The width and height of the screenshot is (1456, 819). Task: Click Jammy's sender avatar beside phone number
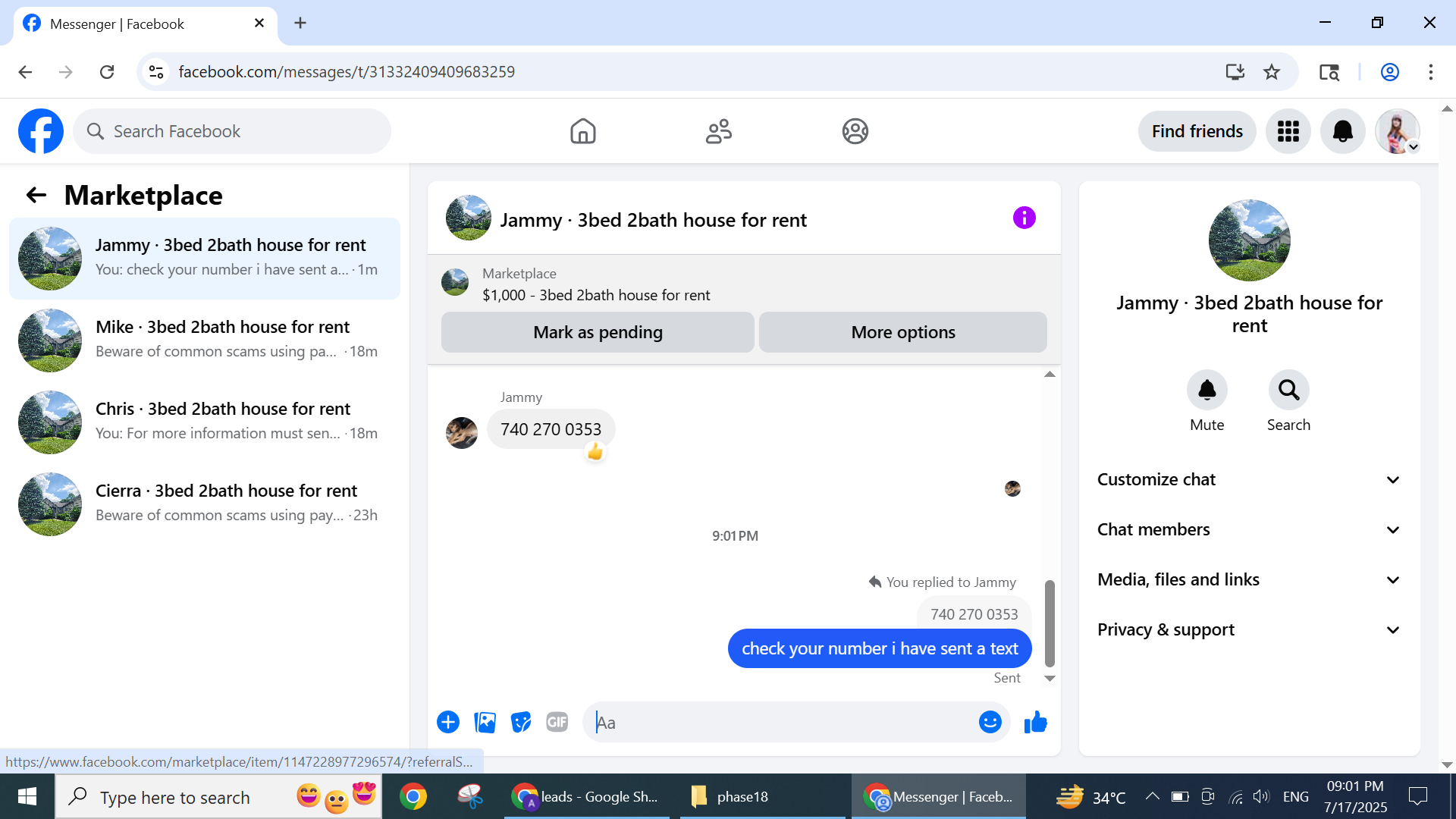coord(462,433)
